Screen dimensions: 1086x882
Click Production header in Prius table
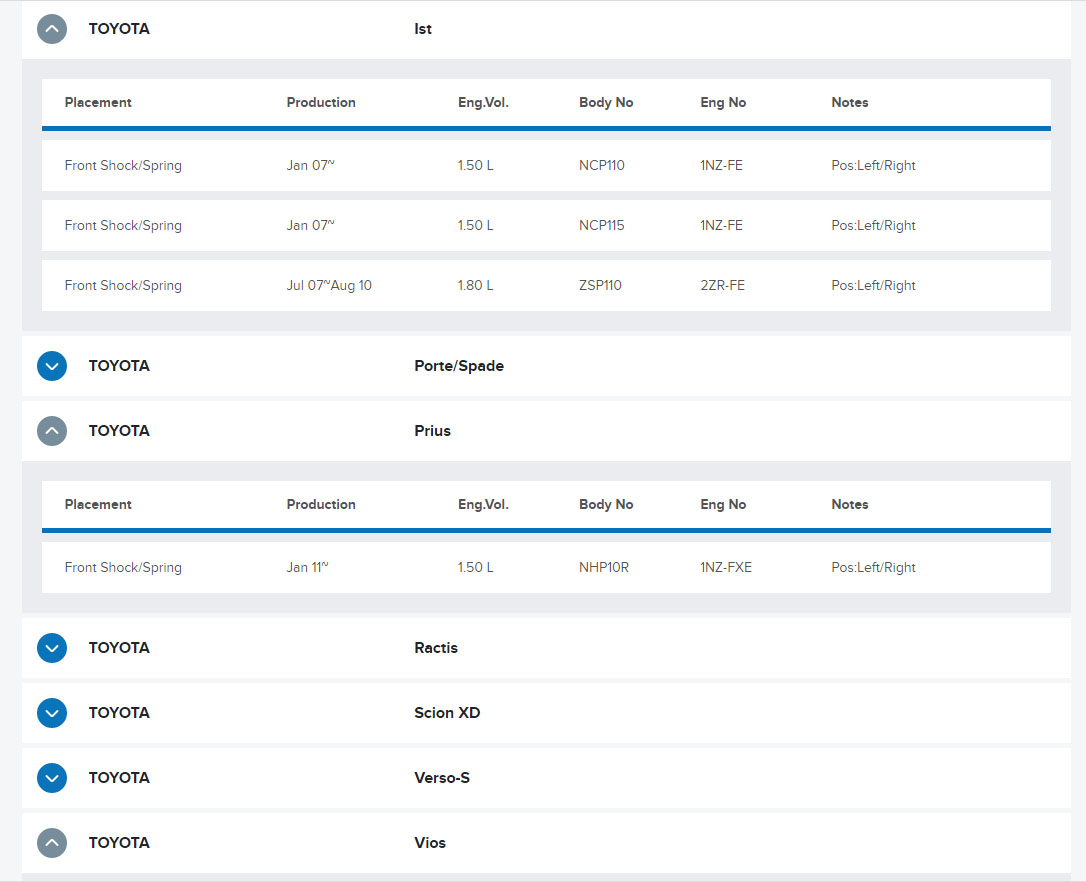(321, 504)
